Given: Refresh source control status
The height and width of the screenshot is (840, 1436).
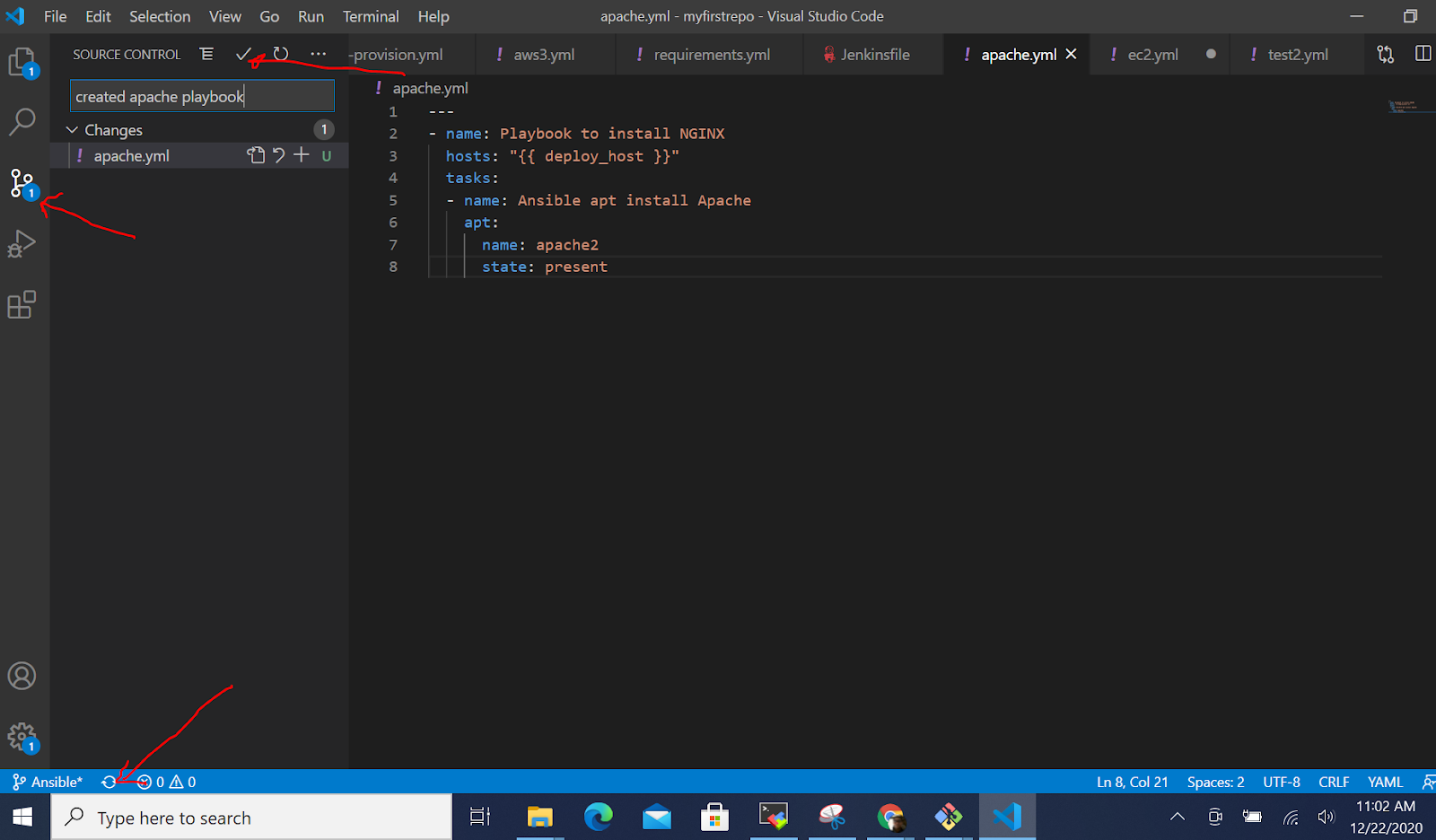Looking at the screenshot, I should (281, 54).
